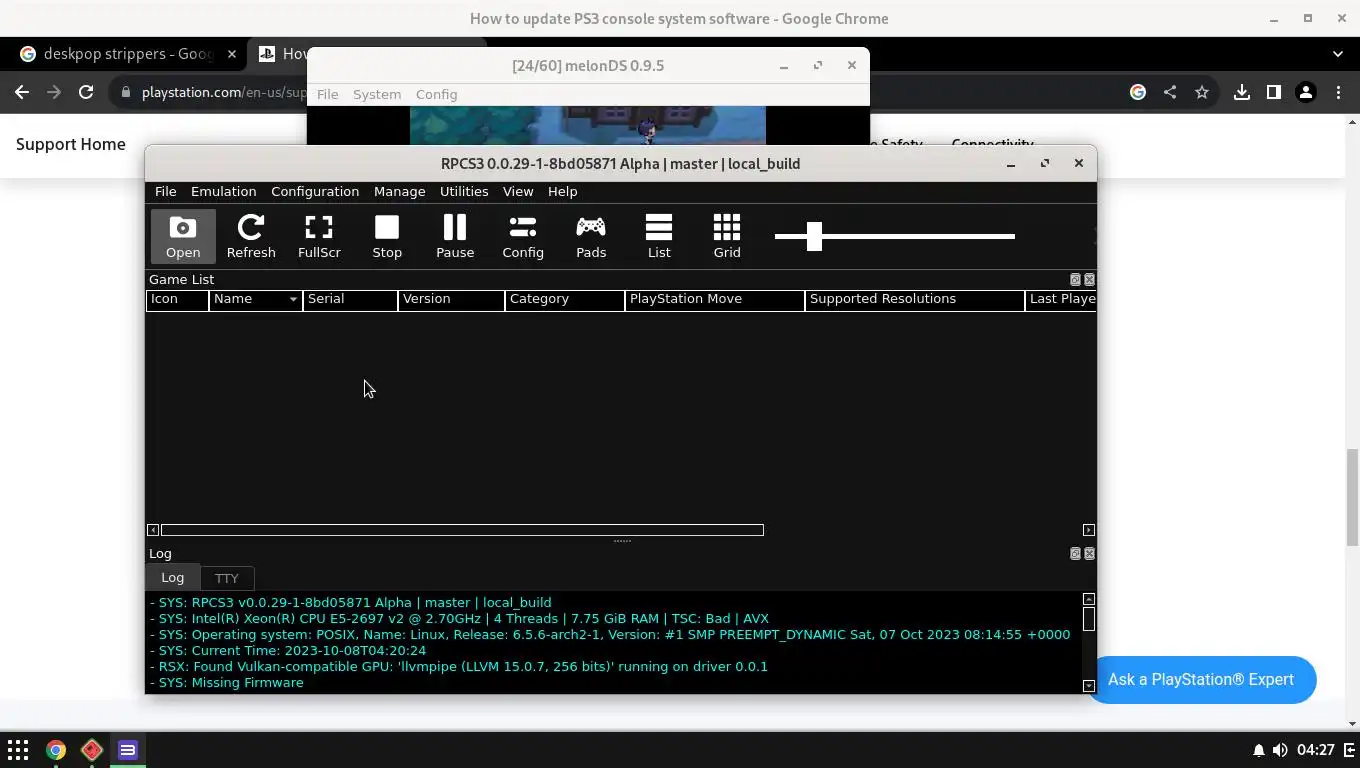The image size is (1360, 768).
Task: Click game list horizontal scrollbar right arrow
Action: coord(1089,530)
